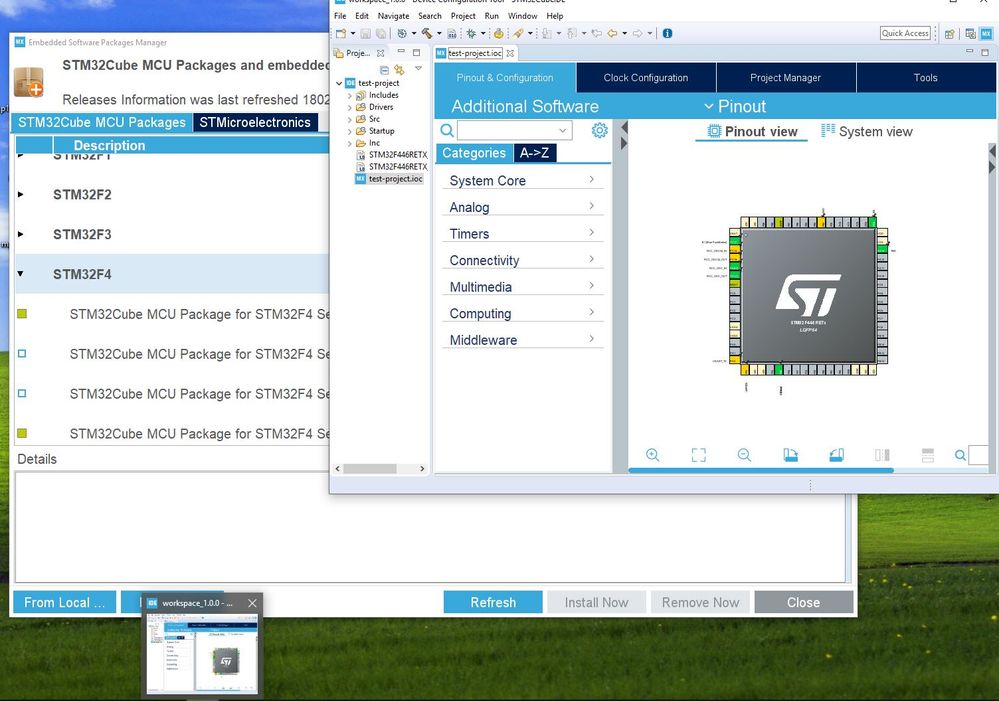The width and height of the screenshot is (999, 701).
Task: Click the Close button in Packages Manager
Action: (x=803, y=602)
